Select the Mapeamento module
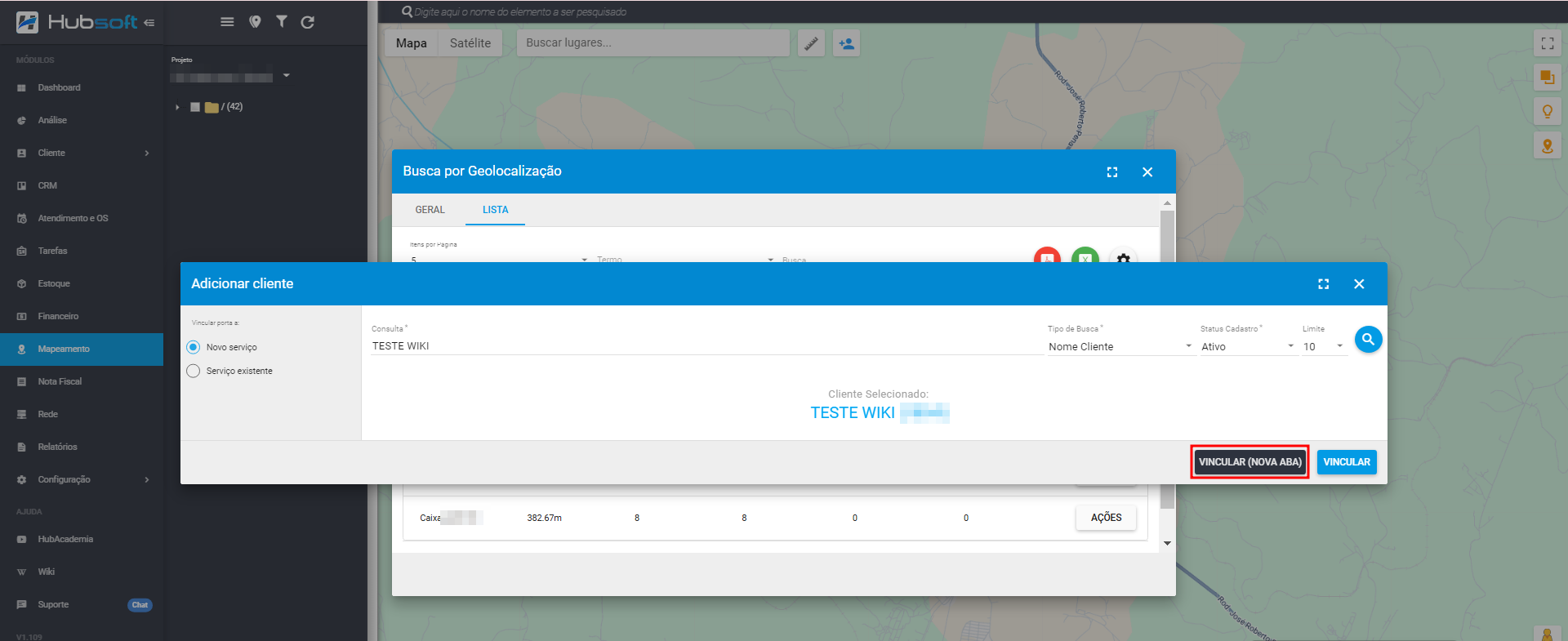Image resolution: width=1568 pixels, height=641 pixels. (82, 349)
